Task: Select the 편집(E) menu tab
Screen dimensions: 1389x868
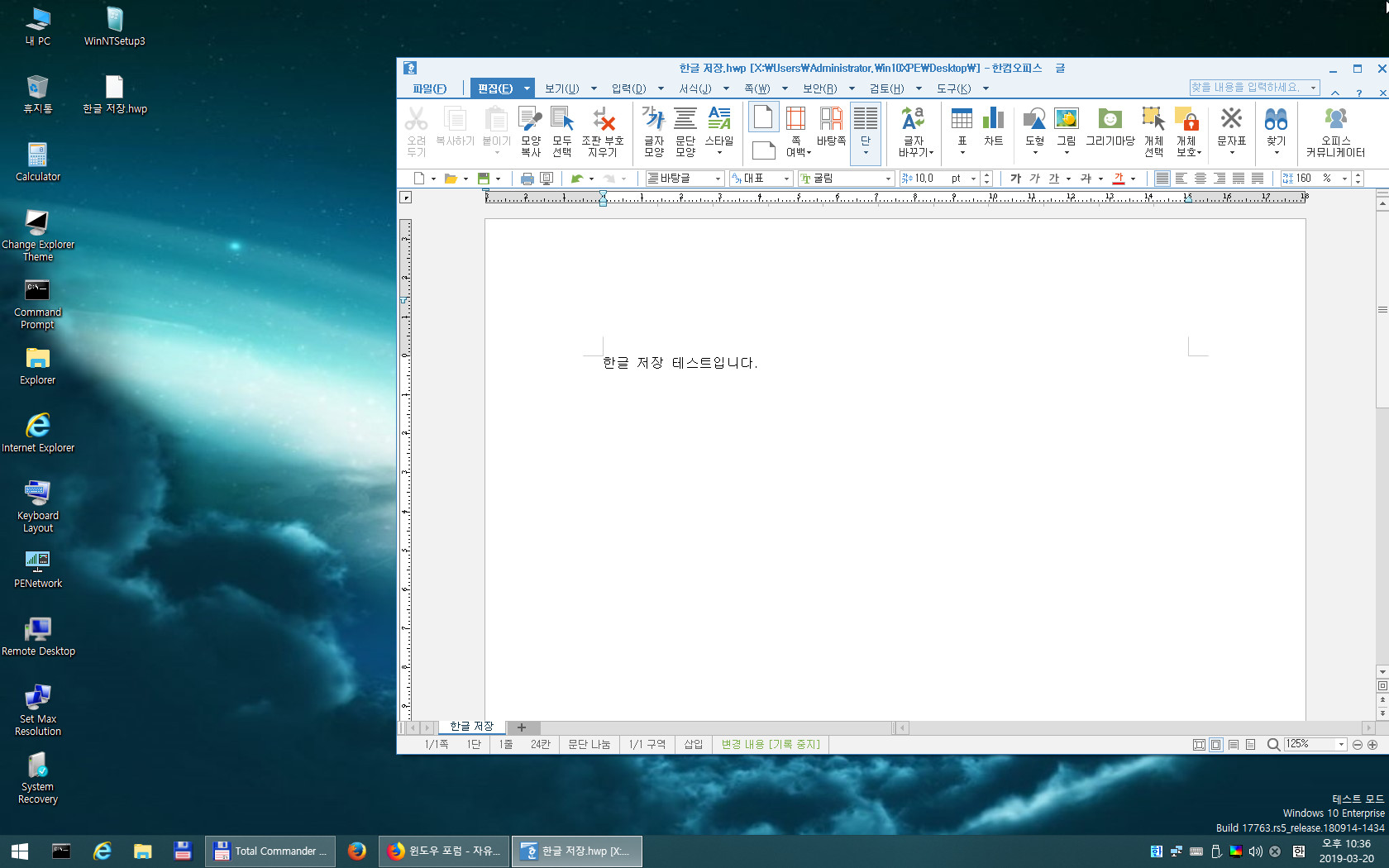Action: [495, 88]
